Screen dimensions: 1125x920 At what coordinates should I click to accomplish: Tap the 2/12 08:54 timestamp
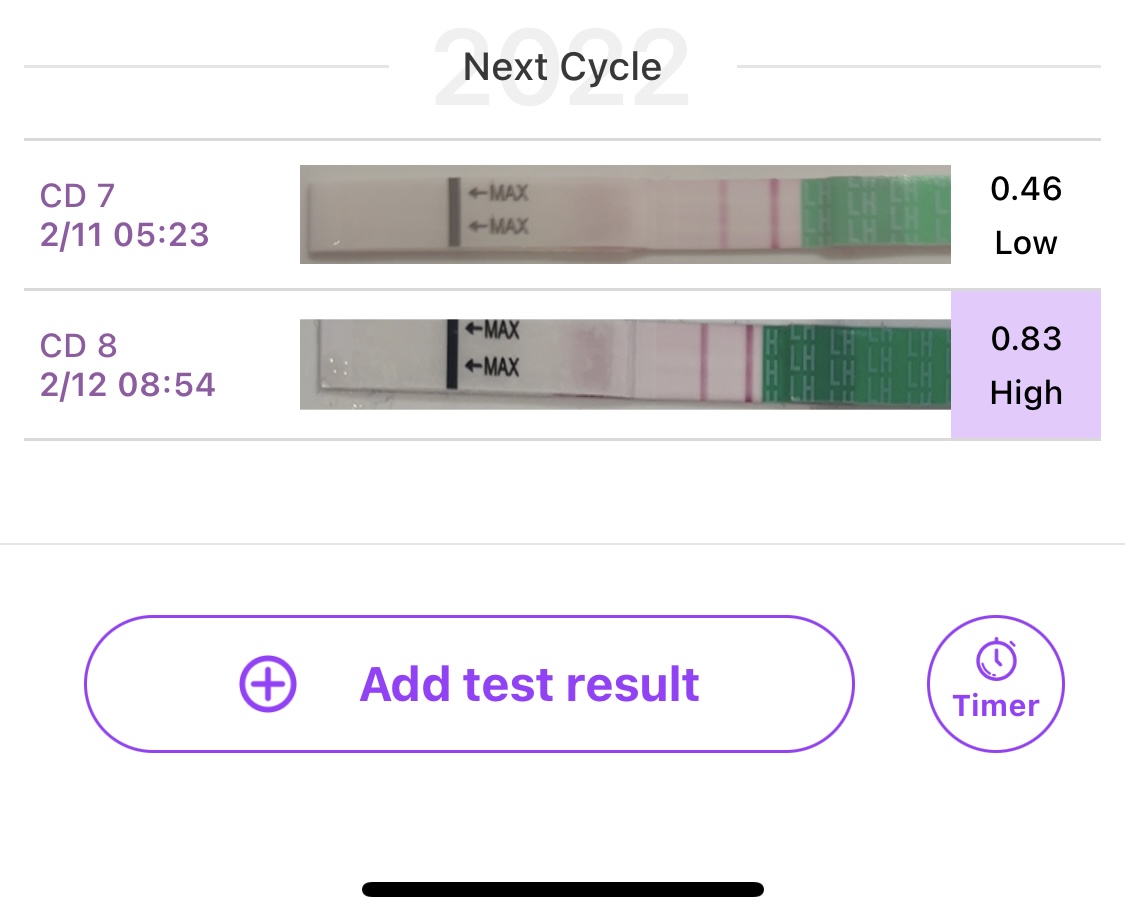point(127,385)
